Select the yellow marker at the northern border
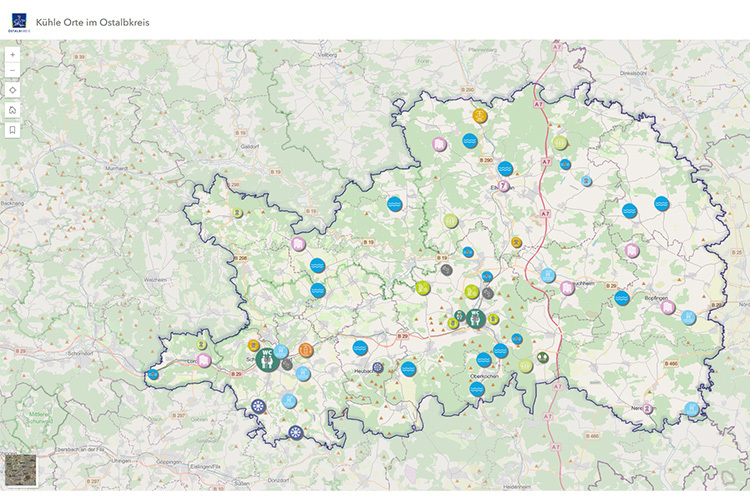This screenshot has height=500, width=750. [x=480, y=116]
